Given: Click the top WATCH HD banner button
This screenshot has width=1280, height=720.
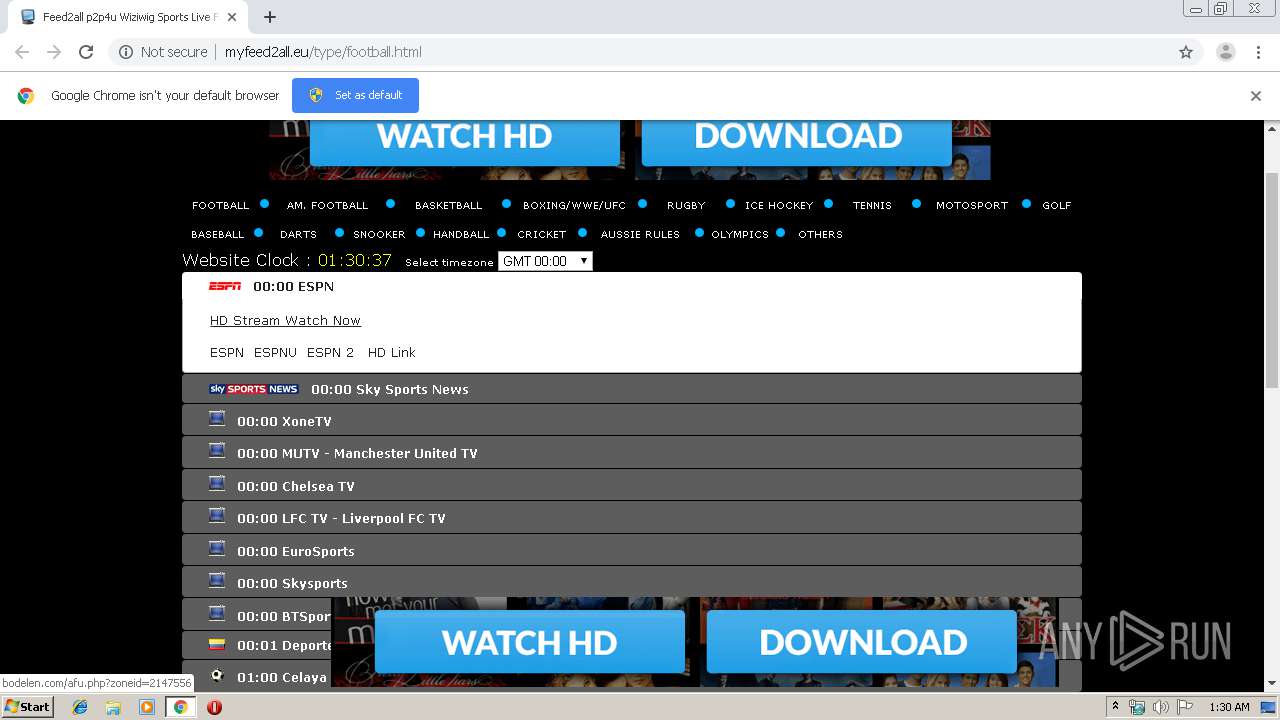Looking at the screenshot, I should (x=464, y=141).
